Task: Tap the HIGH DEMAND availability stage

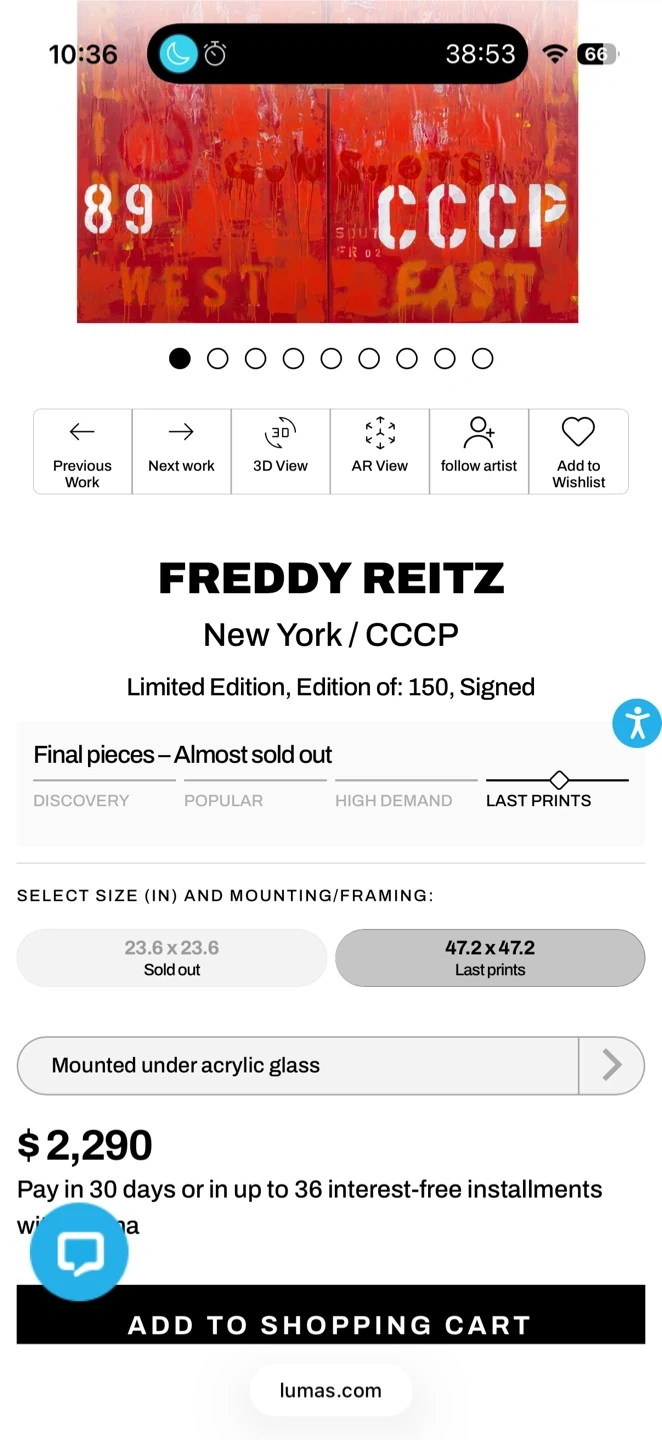Action: coord(393,800)
